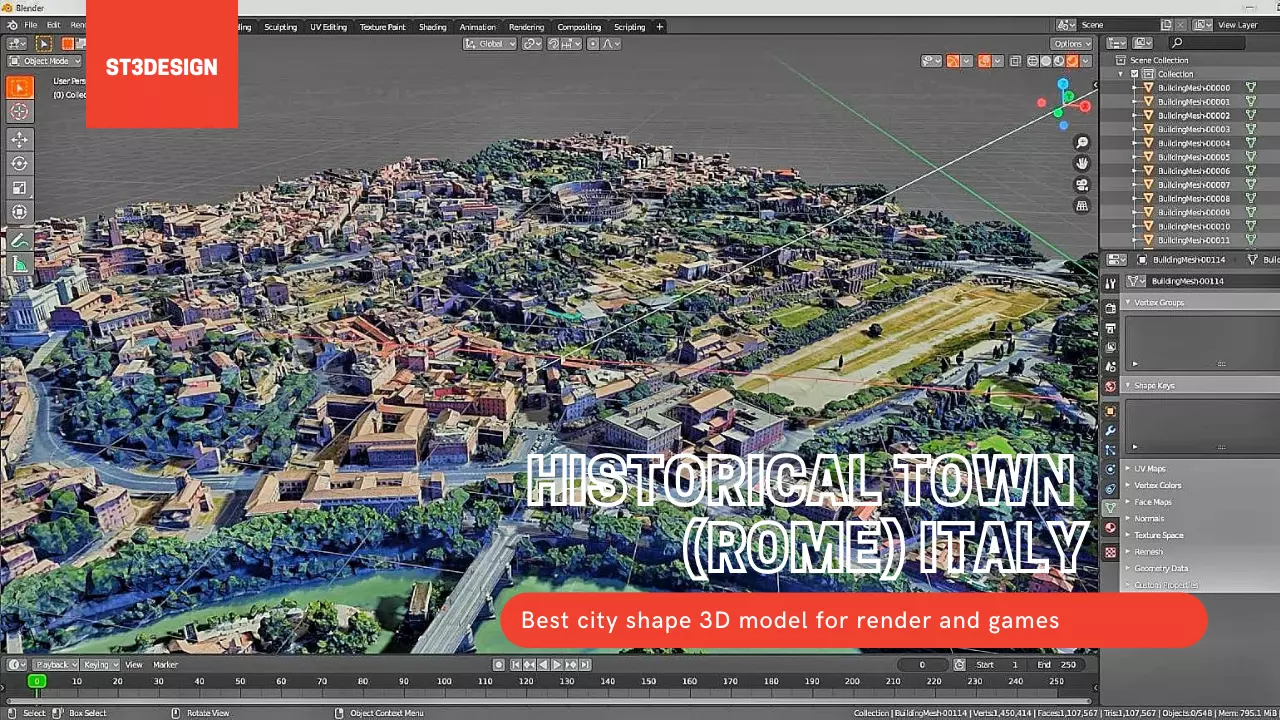
Task: Activate the Transform tool
Action: point(19,211)
